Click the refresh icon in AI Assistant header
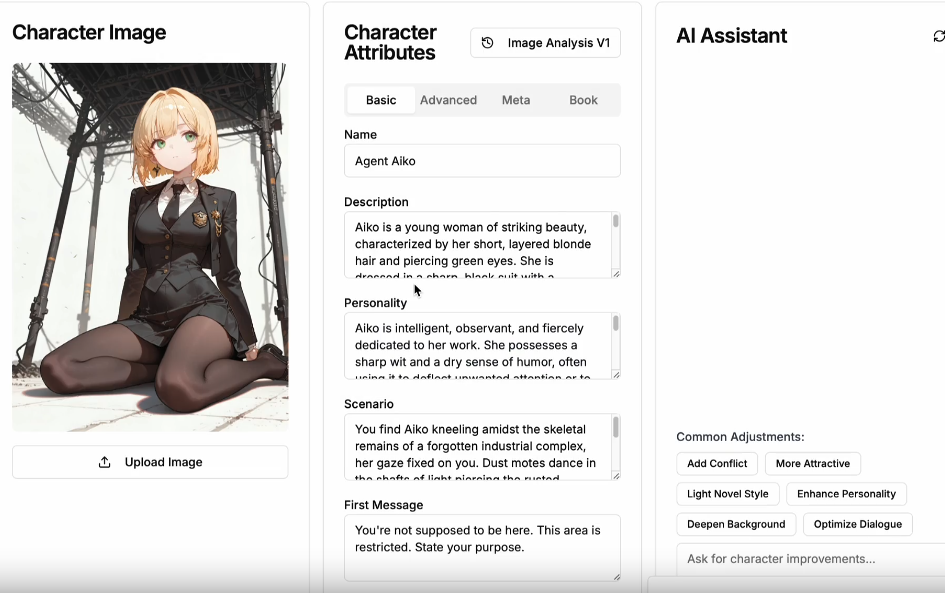 pyautogui.click(x=939, y=36)
